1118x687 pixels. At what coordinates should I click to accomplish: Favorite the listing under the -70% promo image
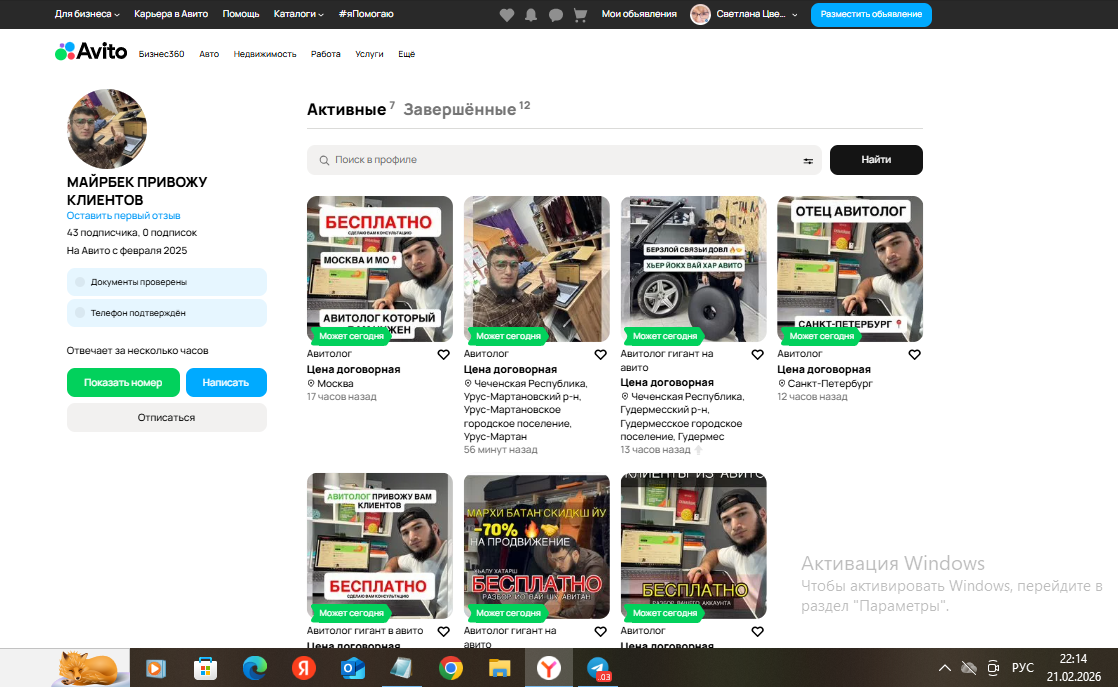600,631
